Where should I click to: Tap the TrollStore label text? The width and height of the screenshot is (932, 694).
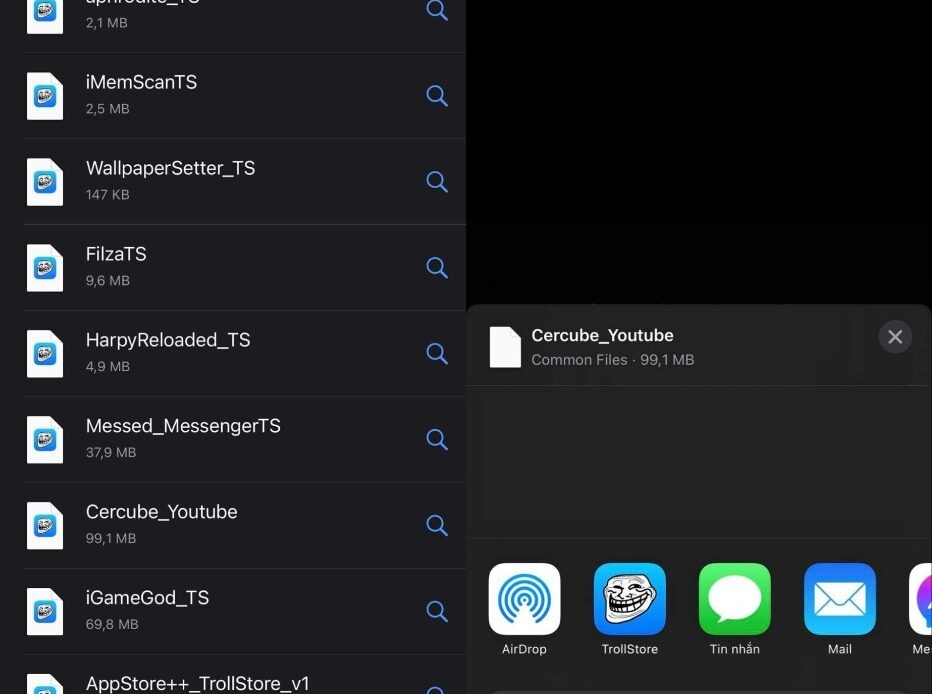pyautogui.click(x=629, y=649)
